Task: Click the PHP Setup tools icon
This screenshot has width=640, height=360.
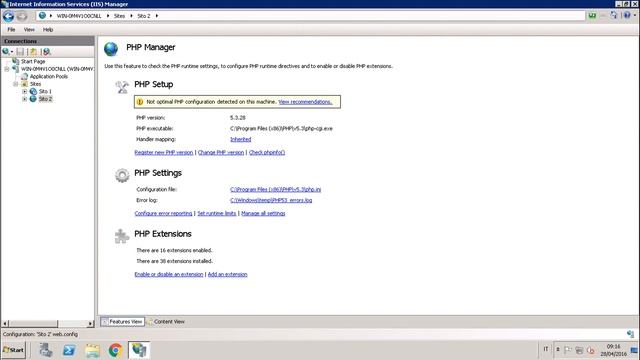Action: [122, 87]
